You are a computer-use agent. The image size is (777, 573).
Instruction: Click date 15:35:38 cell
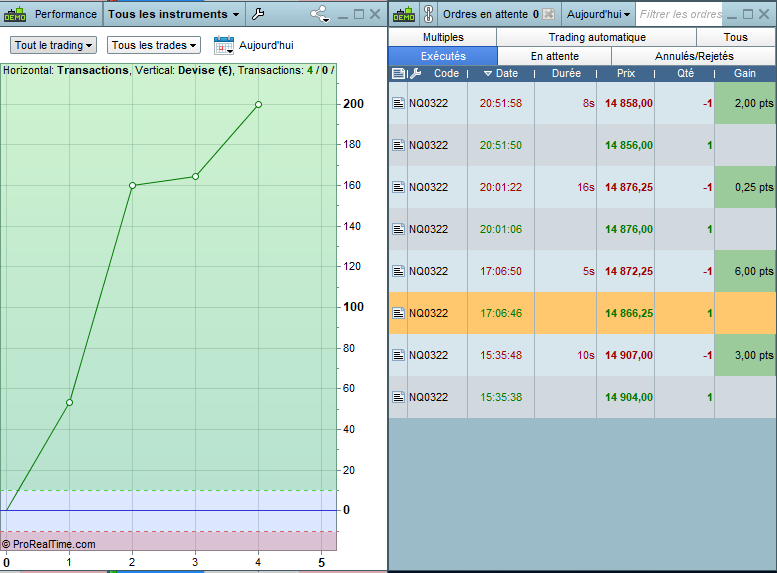[501, 397]
